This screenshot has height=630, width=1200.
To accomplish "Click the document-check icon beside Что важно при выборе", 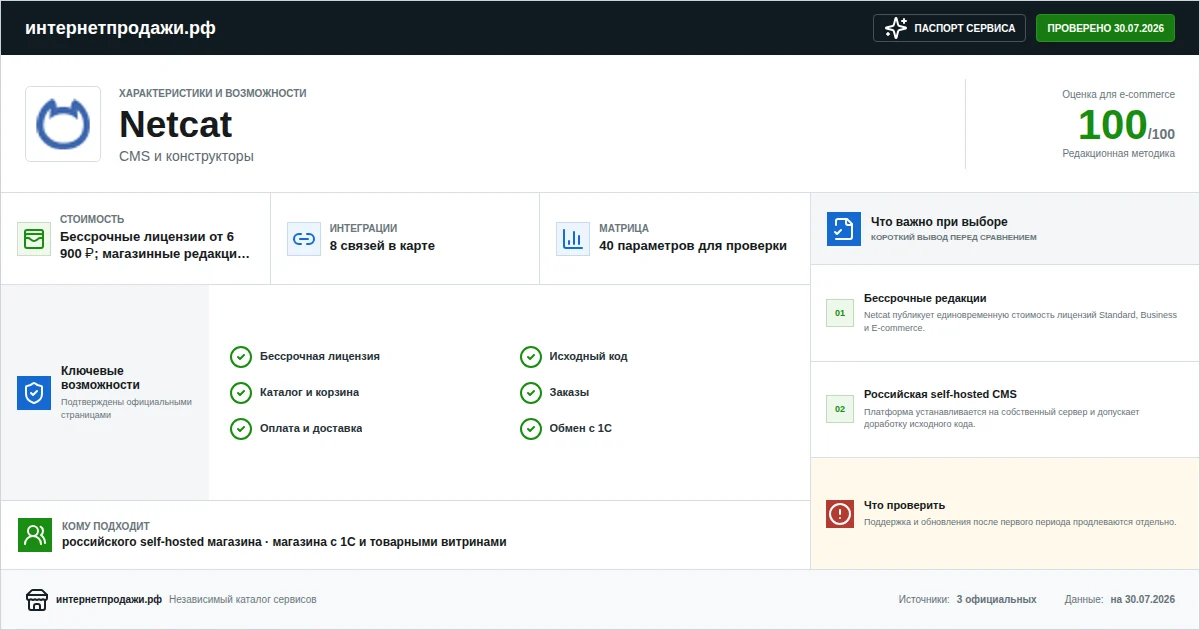I will (x=844, y=229).
